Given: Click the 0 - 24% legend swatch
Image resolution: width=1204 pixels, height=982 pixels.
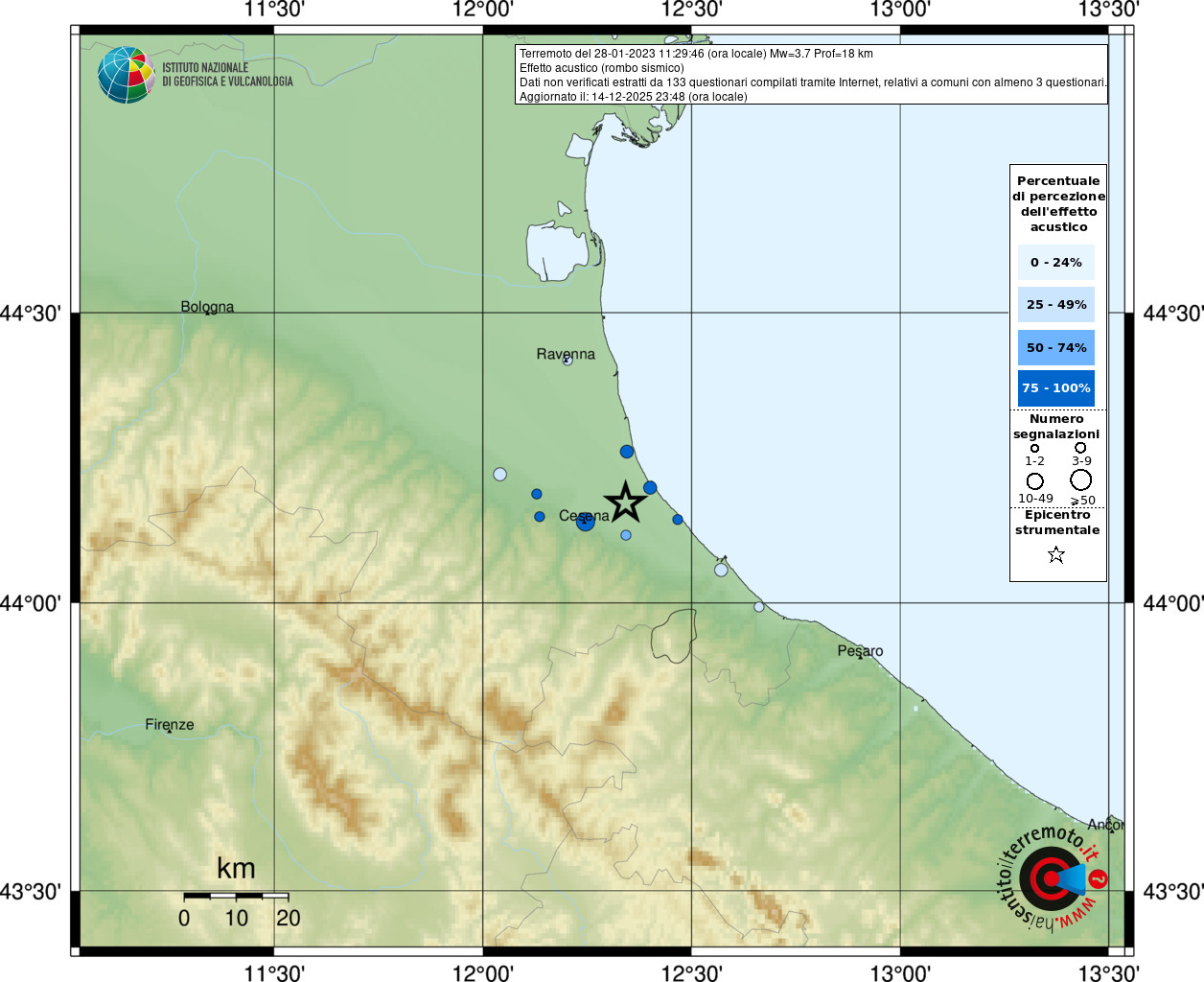Looking at the screenshot, I should (1056, 262).
